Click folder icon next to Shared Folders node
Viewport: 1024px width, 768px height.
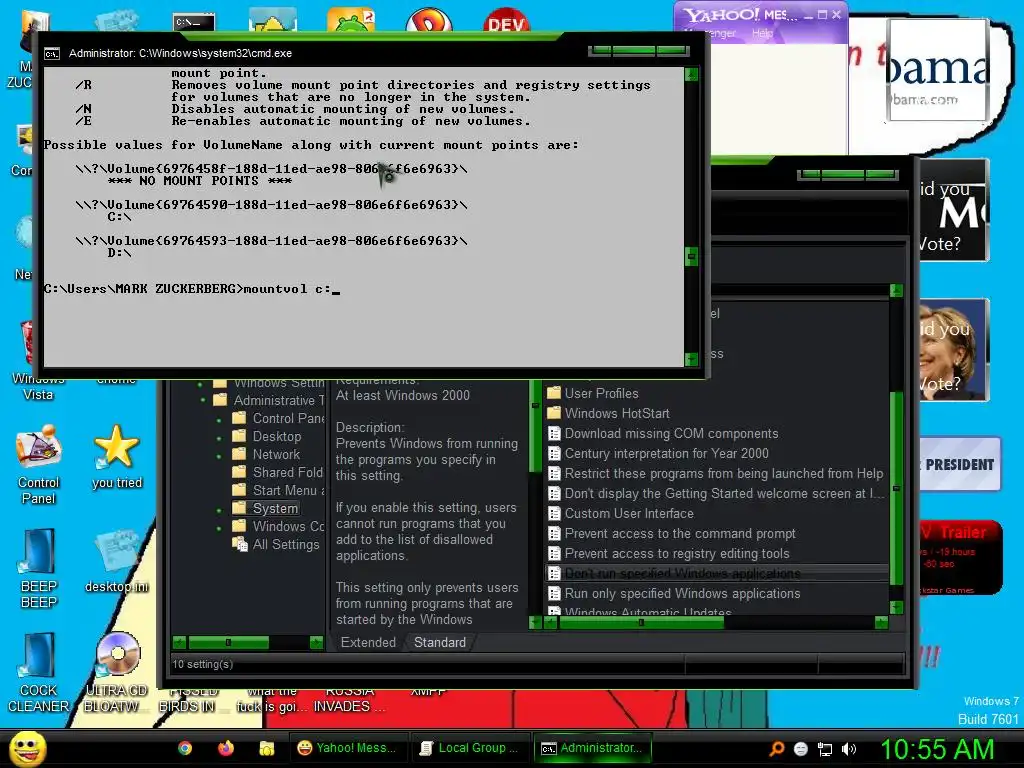pyautogui.click(x=240, y=472)
